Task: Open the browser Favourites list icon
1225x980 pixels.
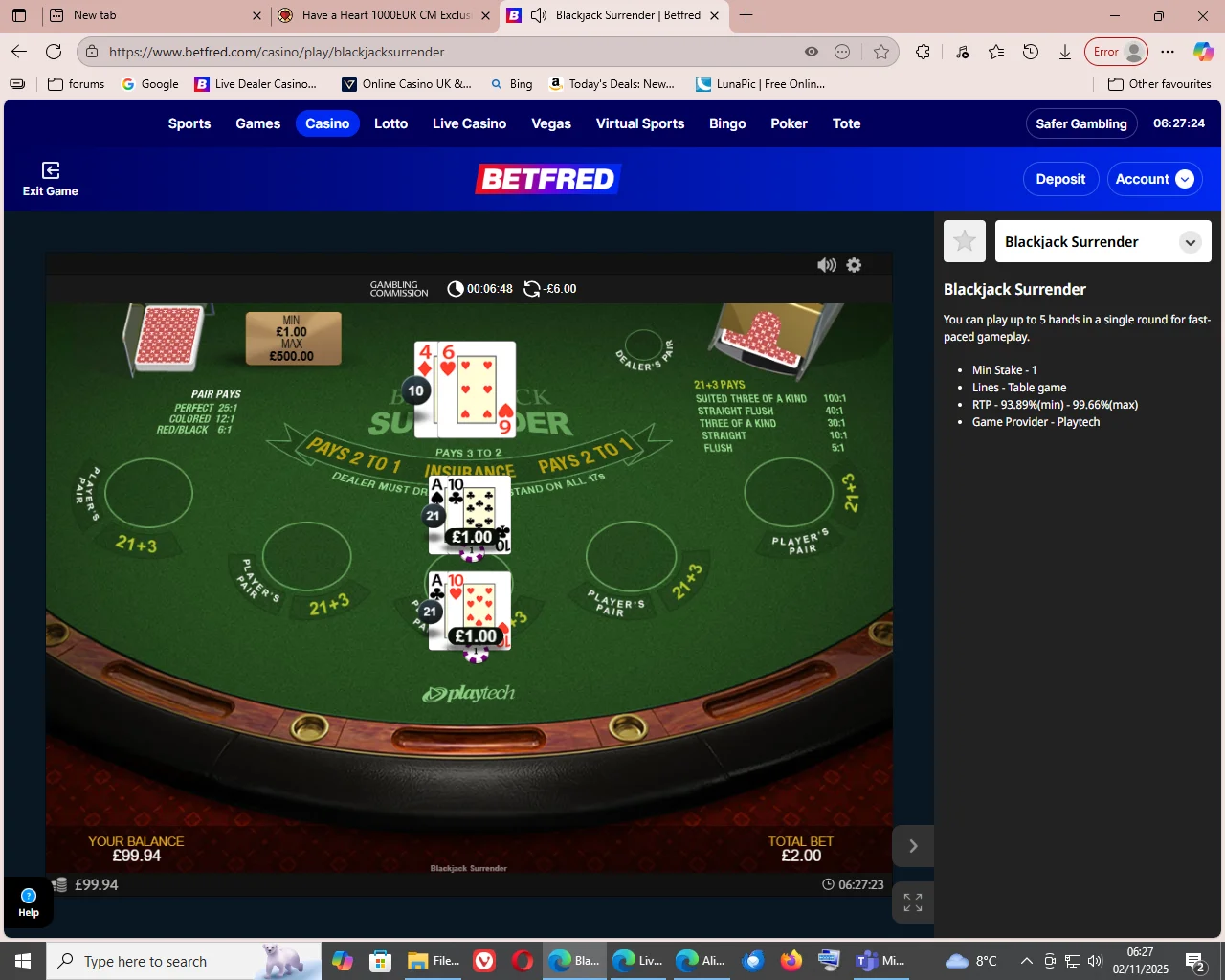Action: pyautogui.click(x=996, y=52)
